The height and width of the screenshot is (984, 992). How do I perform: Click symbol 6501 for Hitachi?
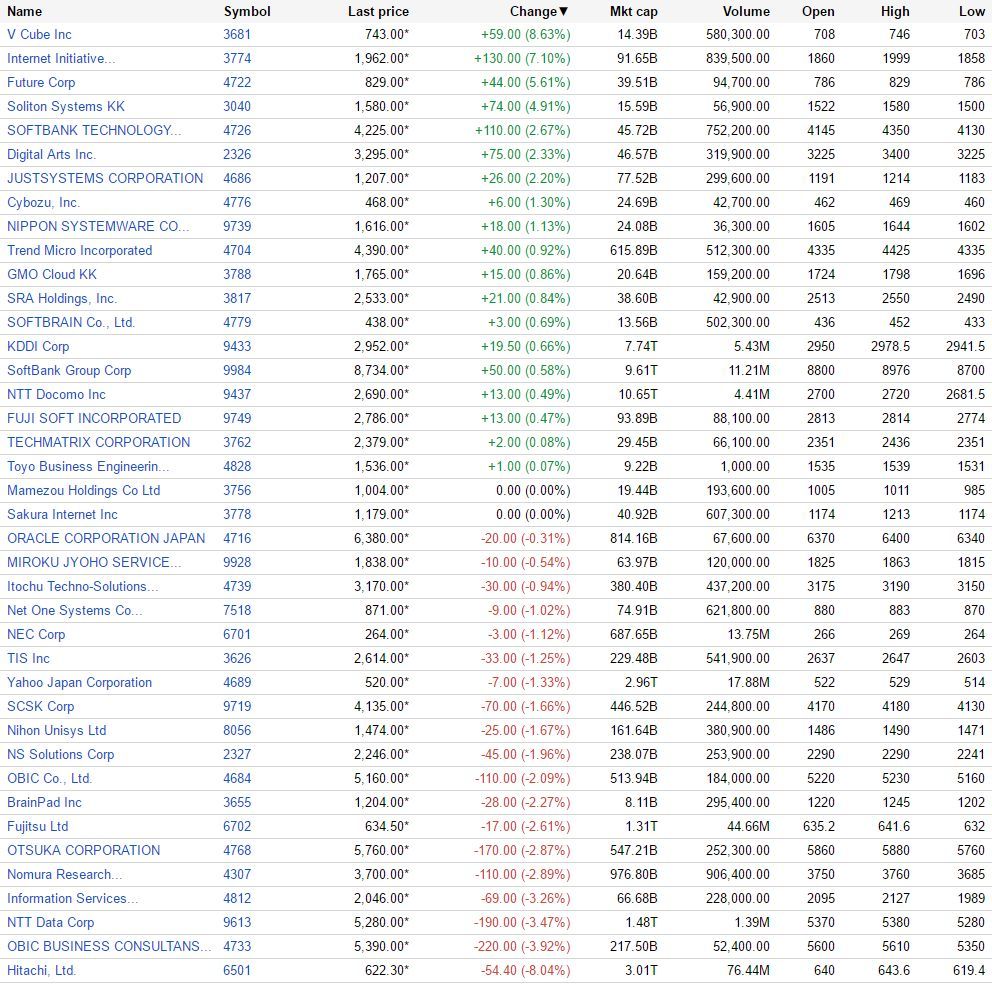[237, 972]
